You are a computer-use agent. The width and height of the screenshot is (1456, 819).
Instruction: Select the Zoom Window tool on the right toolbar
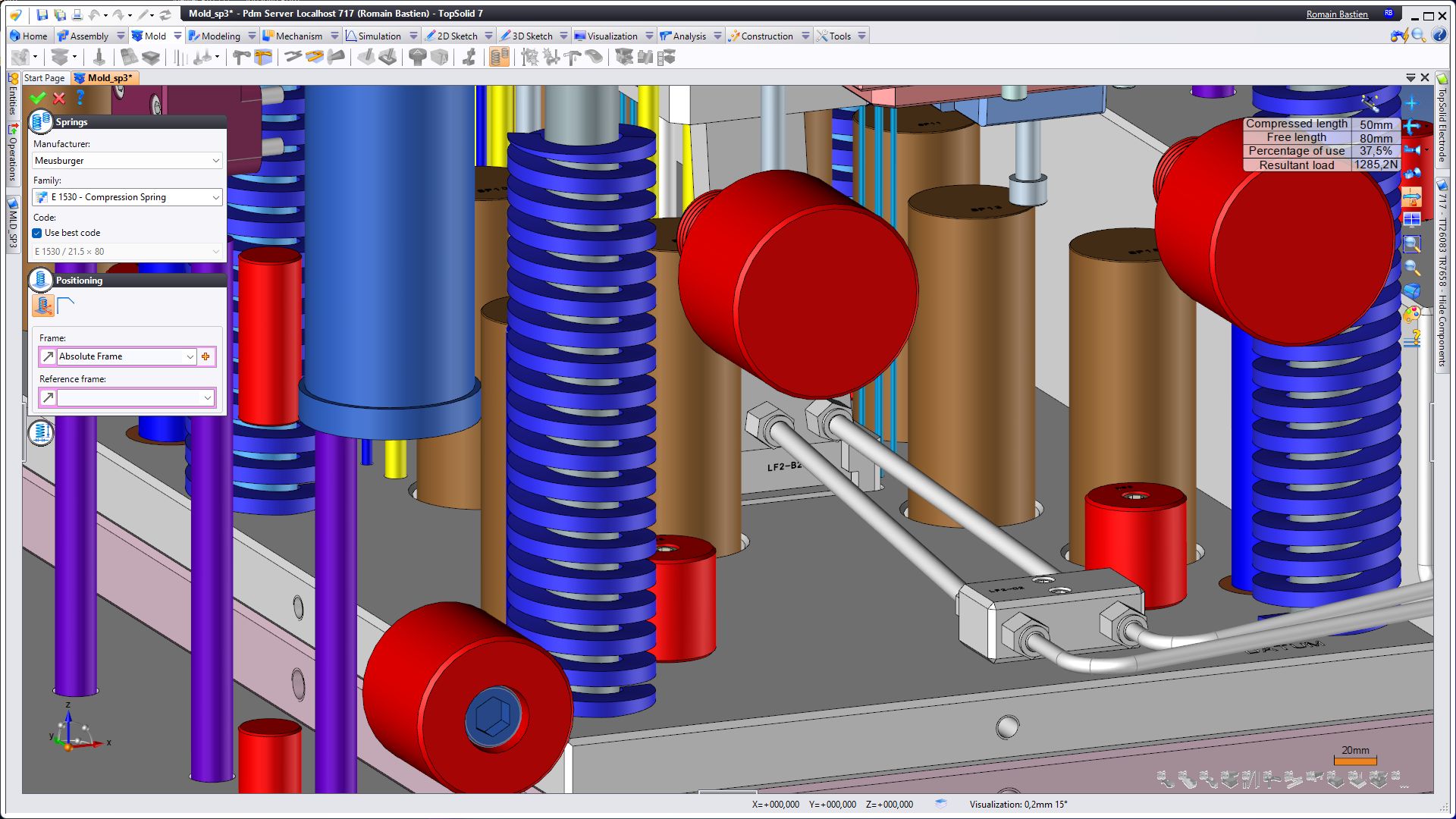(1412, 244)
